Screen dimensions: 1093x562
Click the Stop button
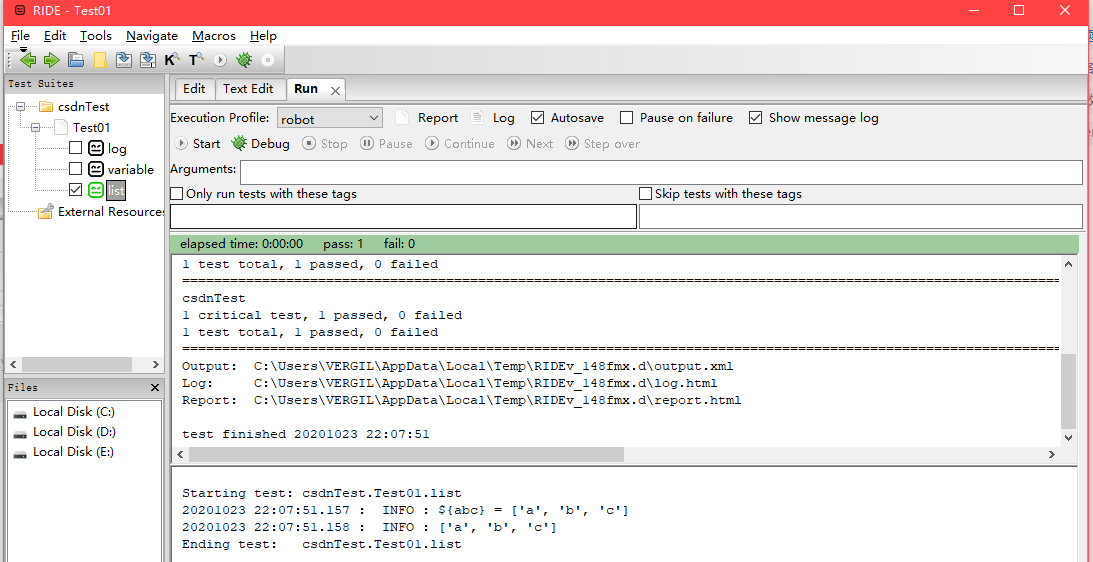324,144
